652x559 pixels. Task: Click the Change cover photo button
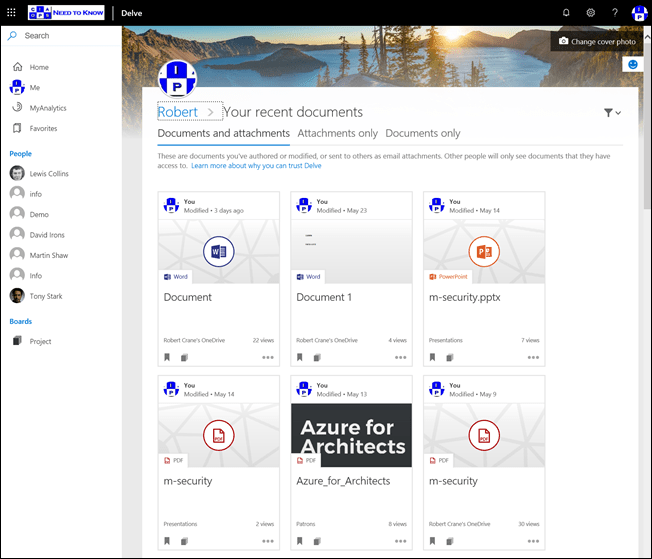596,41
